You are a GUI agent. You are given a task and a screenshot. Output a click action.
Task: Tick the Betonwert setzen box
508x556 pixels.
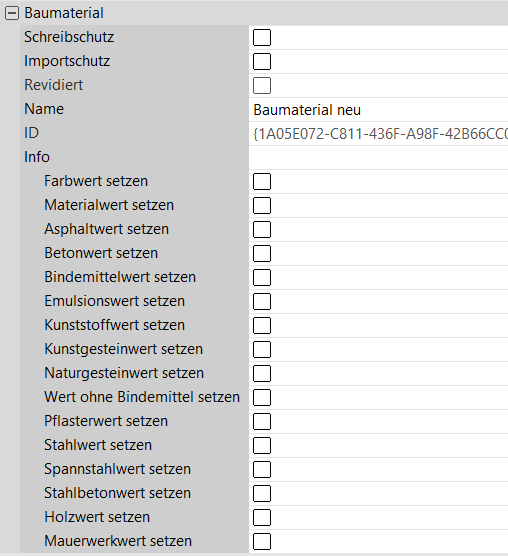click(x=262, y=254)
